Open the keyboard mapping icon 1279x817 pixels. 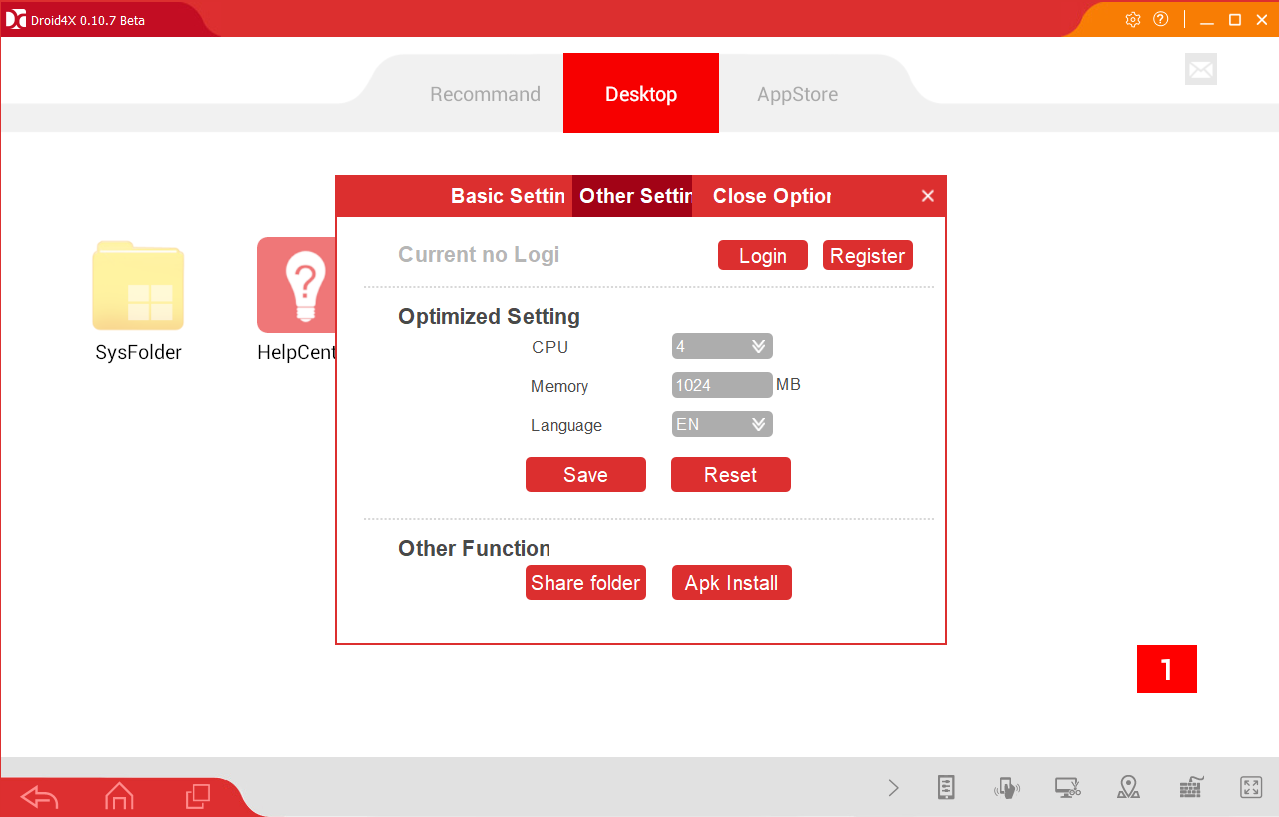tap(1190, 788)
